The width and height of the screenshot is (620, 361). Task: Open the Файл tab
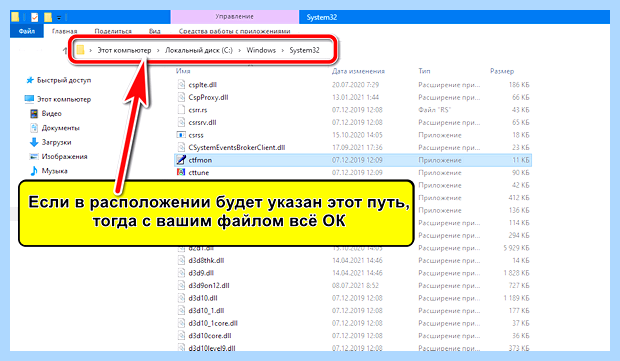26,31
